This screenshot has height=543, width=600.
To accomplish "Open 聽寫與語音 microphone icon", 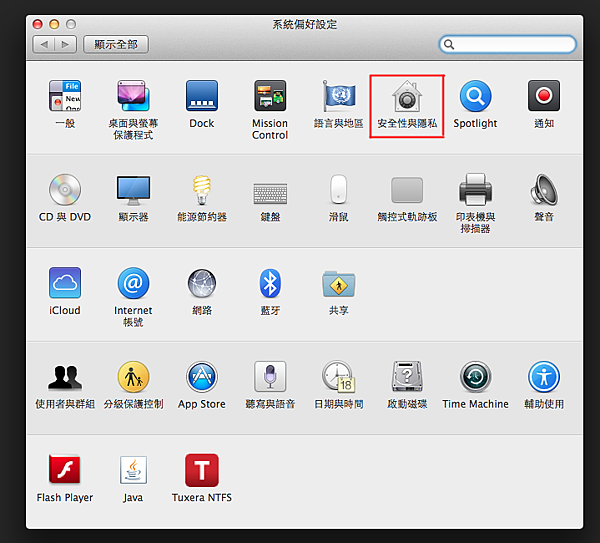I will (x=270, y=377).
